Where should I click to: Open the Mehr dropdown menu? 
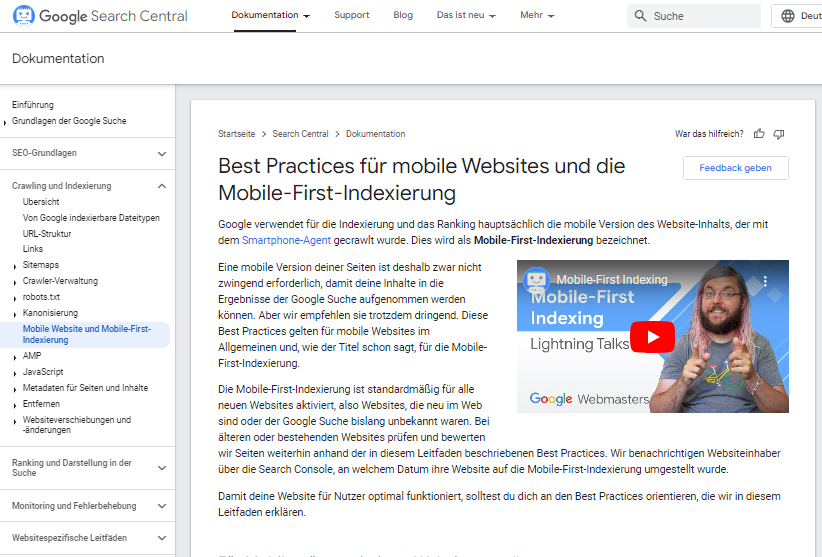pyautogui.click(x=537, y=15)
